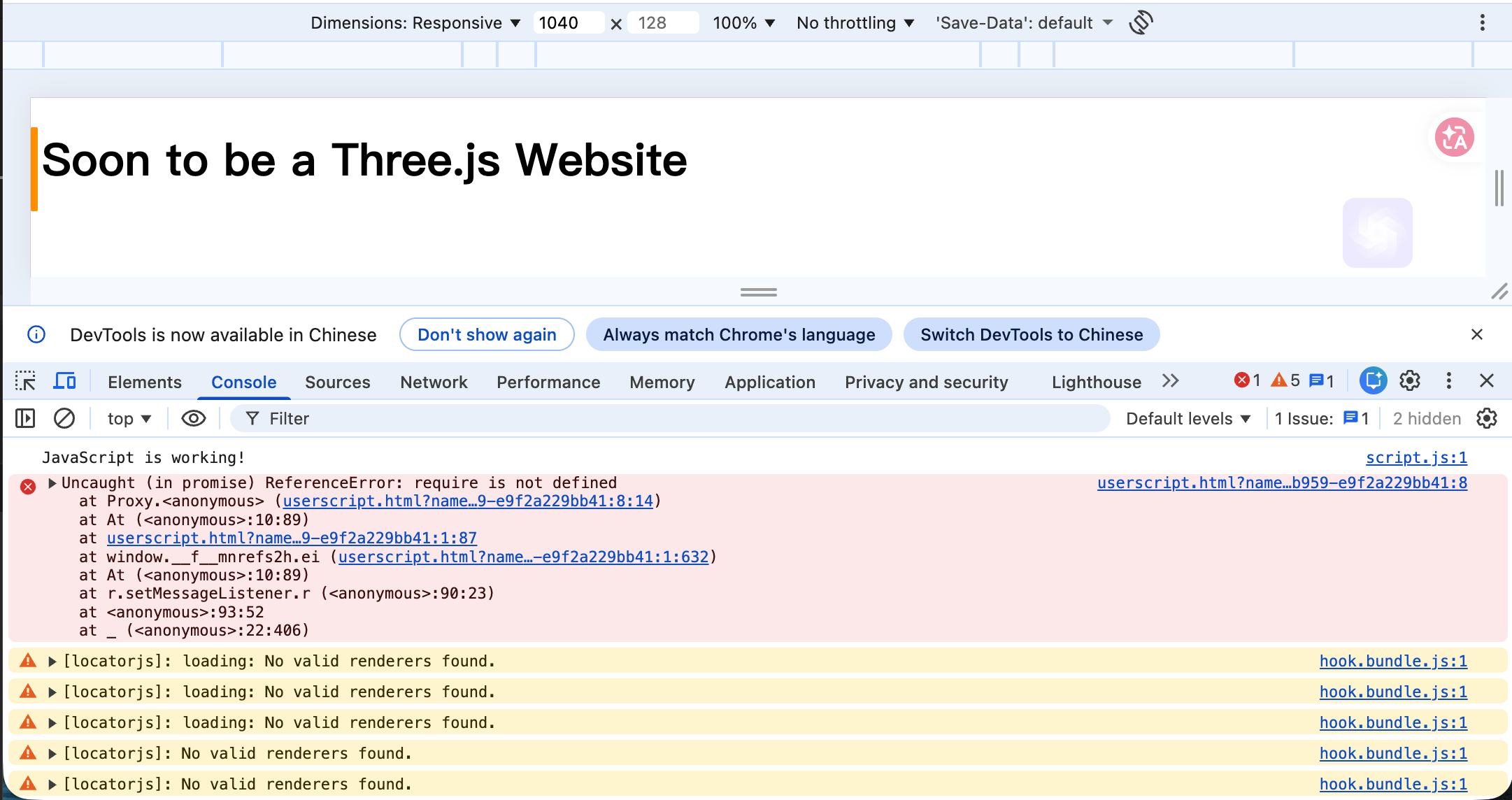
Task: Clear the console
Action: [x=64, y=418]
